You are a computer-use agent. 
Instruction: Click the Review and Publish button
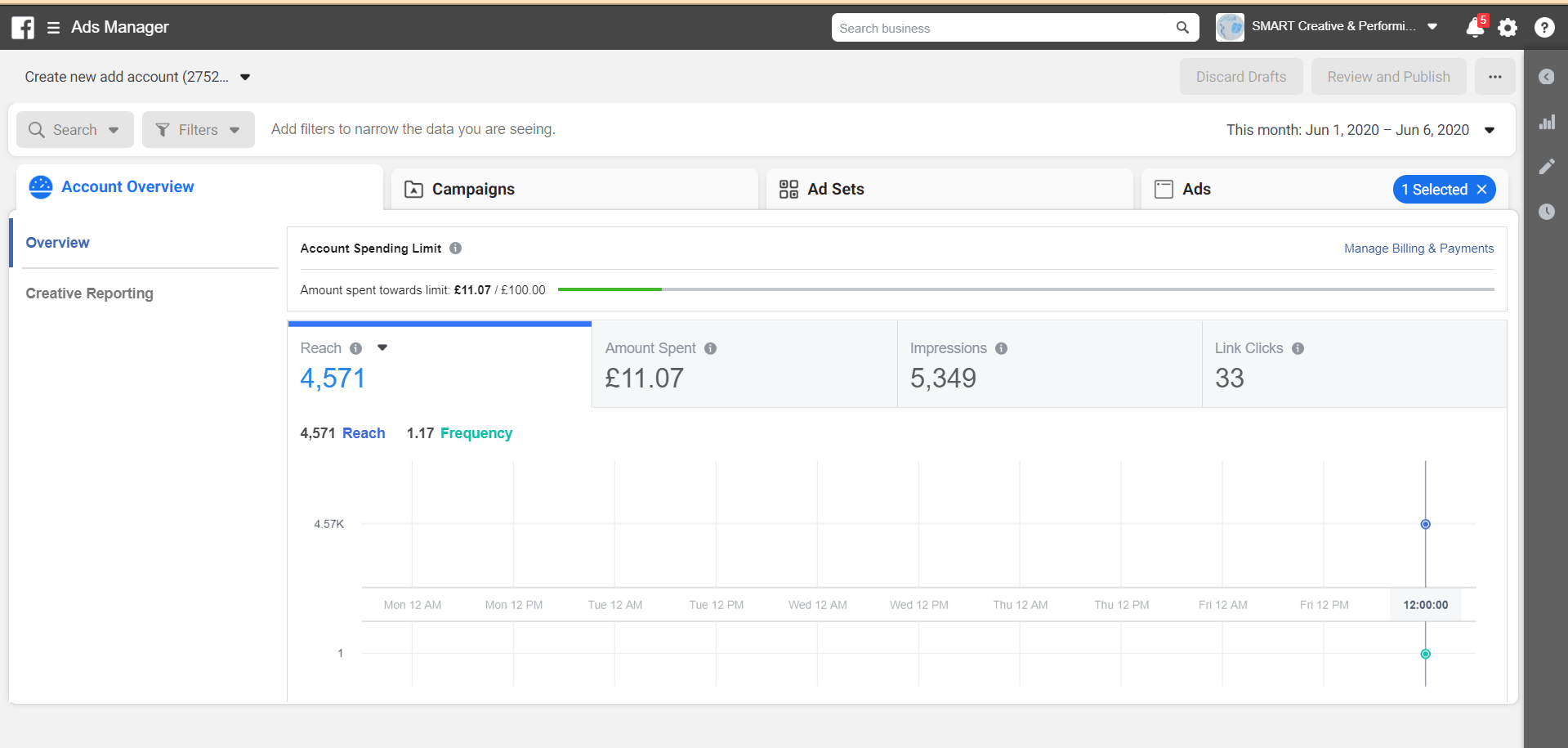pos(1388,77)
